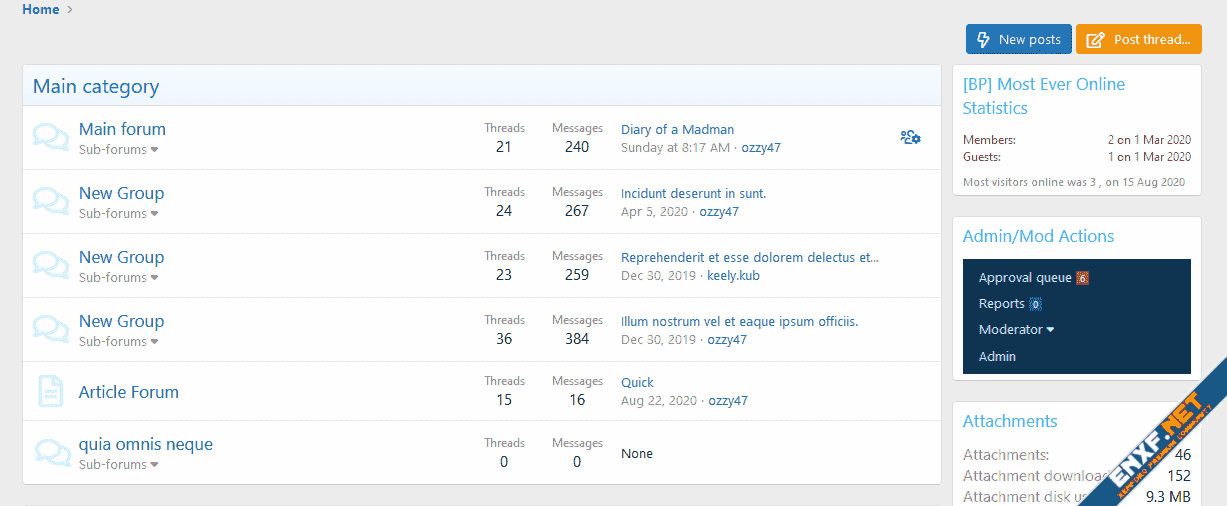Viewport: 1227px width, 506px height.
Task: Open the keely.kub user profile link
Action: click(733, 276)
